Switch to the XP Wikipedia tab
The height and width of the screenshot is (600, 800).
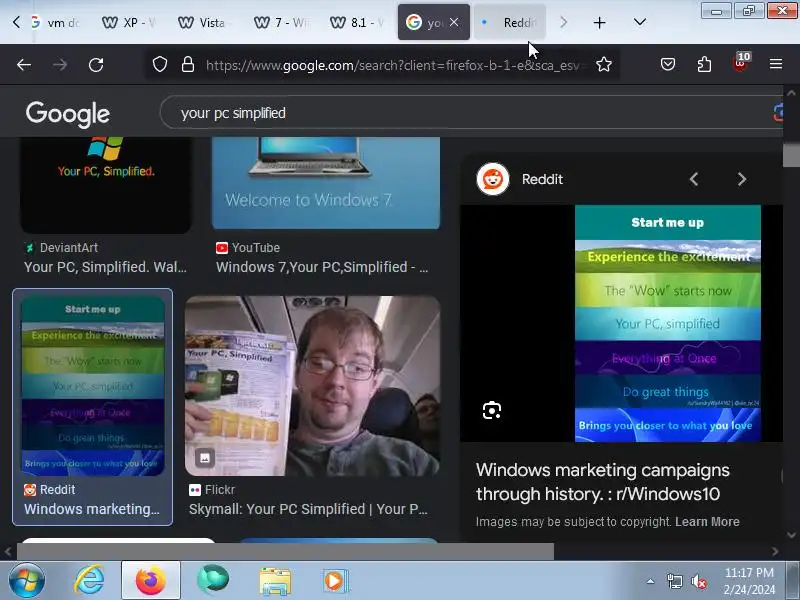pos(129,22)
